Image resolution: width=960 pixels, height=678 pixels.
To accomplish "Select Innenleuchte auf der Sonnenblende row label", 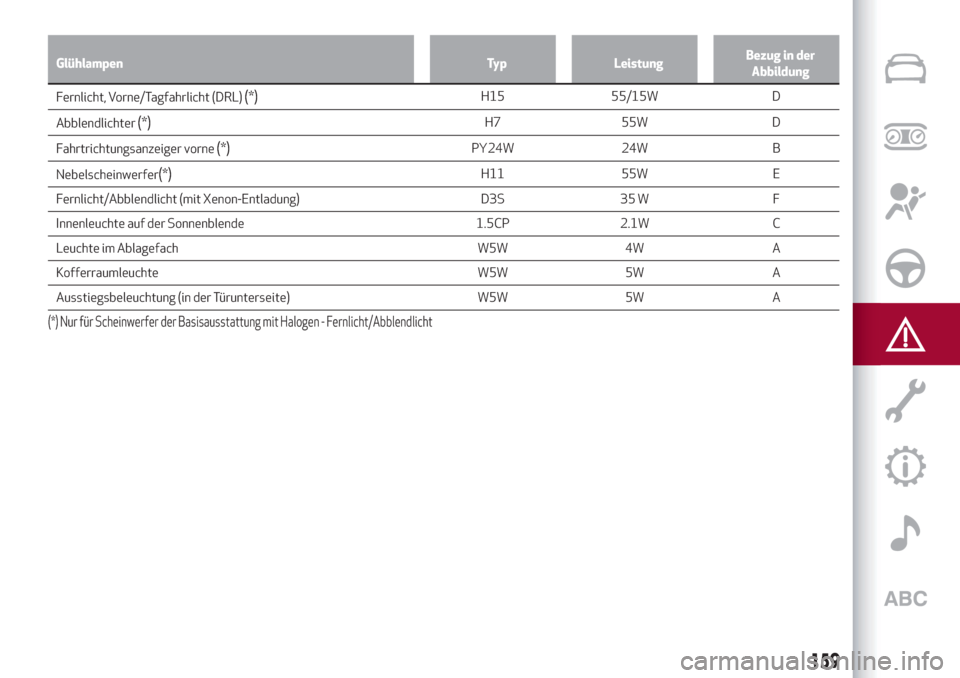I will [x=150, y=224].
